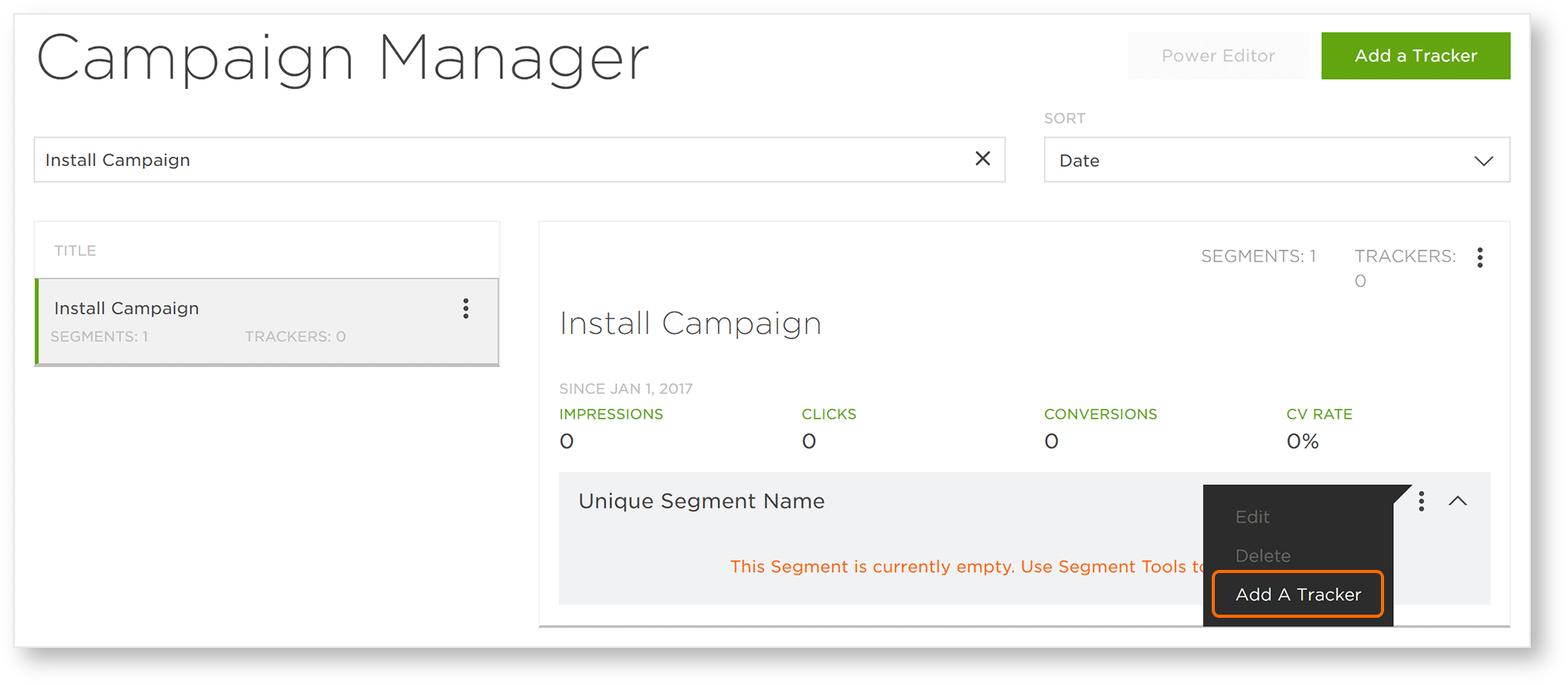Image resolution: width=1568 pixels, height=685 pixels.
Task: Click the CONVERSIONS metric label
Action: [1100, 414]
